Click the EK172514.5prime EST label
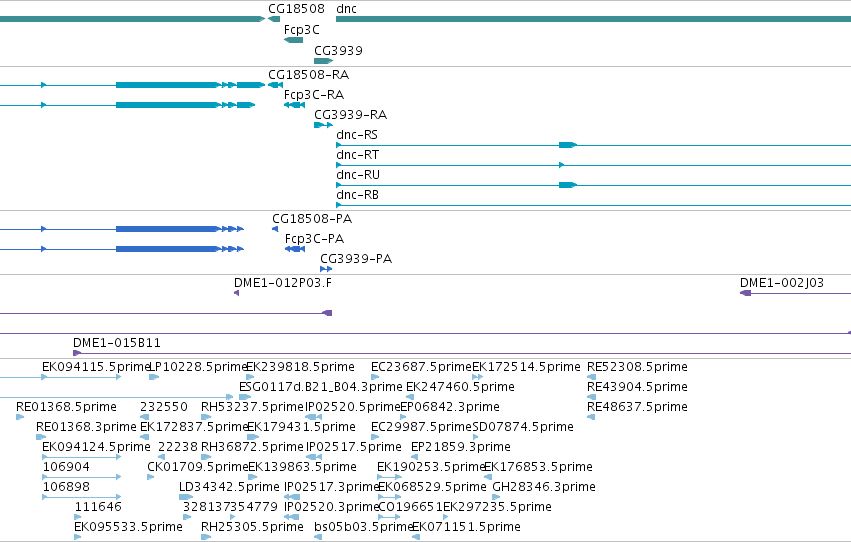This screenshot has width=851, height=542. tap(526, 367)
